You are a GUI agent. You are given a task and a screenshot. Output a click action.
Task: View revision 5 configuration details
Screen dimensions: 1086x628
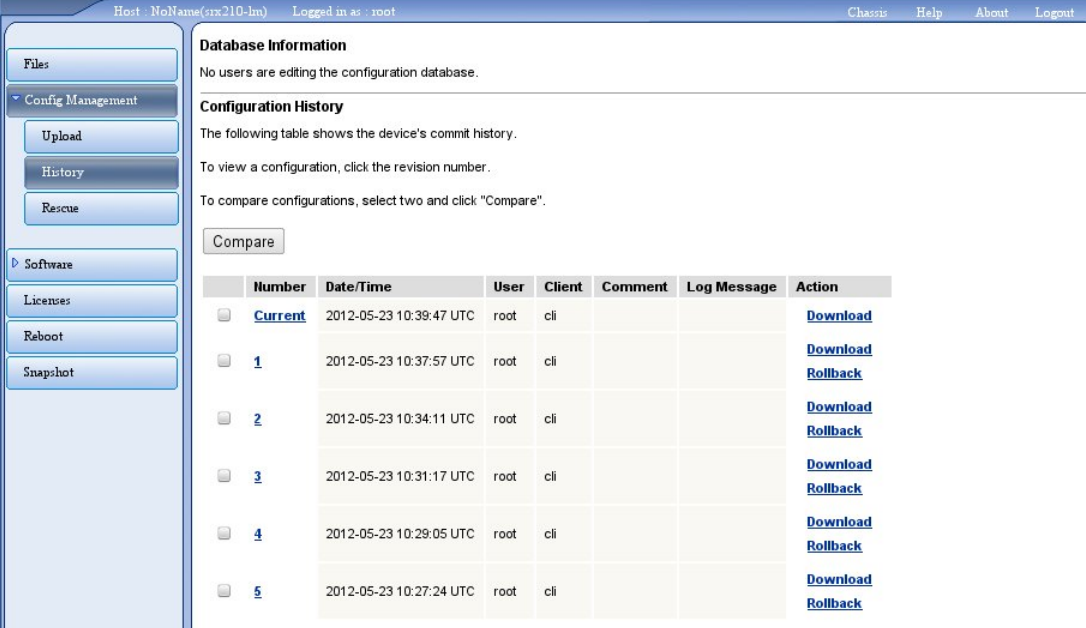coord(257,591)
